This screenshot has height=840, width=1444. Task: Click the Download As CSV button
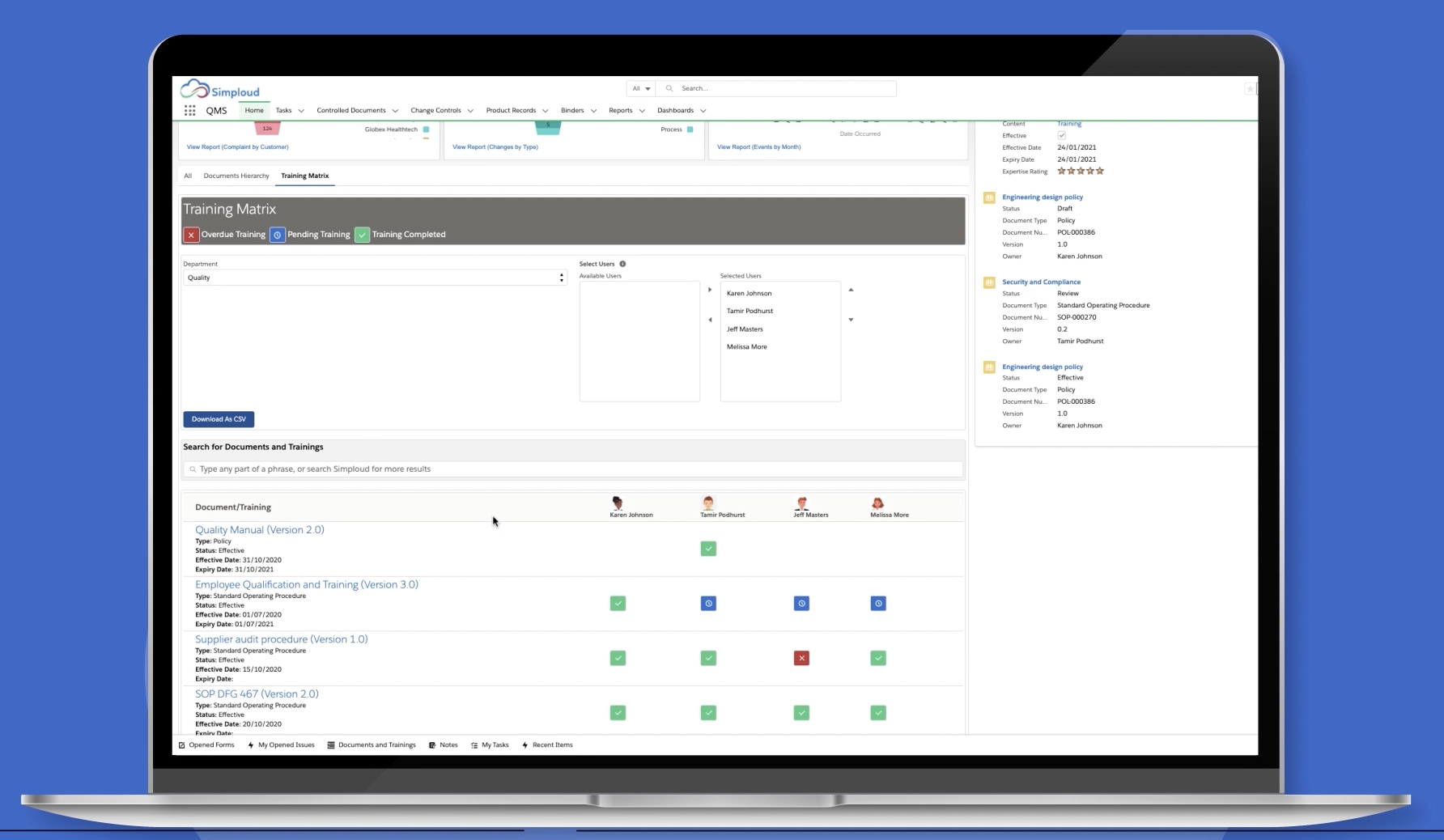[x=219, y=419]
